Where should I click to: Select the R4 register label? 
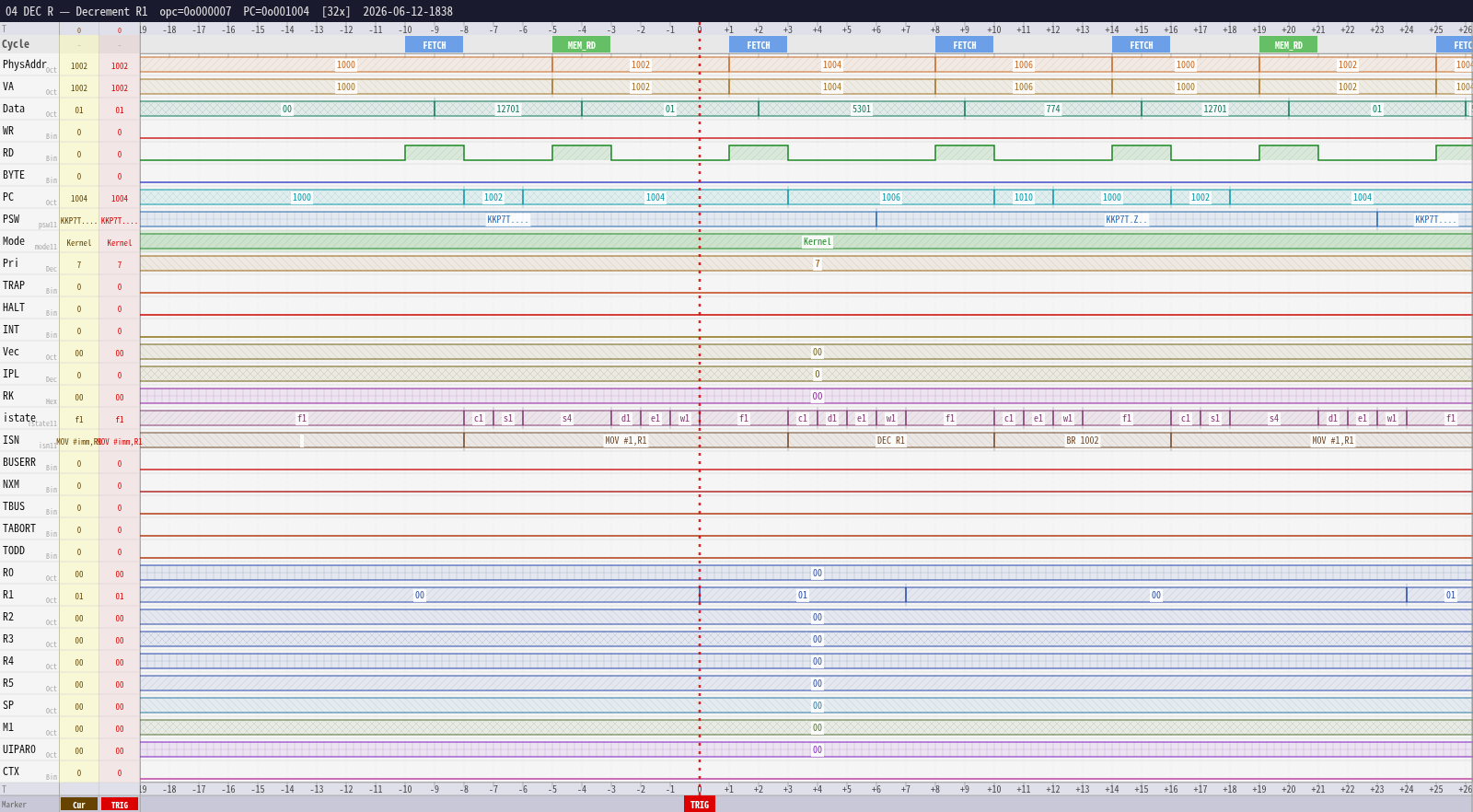(x=8, y=661)
